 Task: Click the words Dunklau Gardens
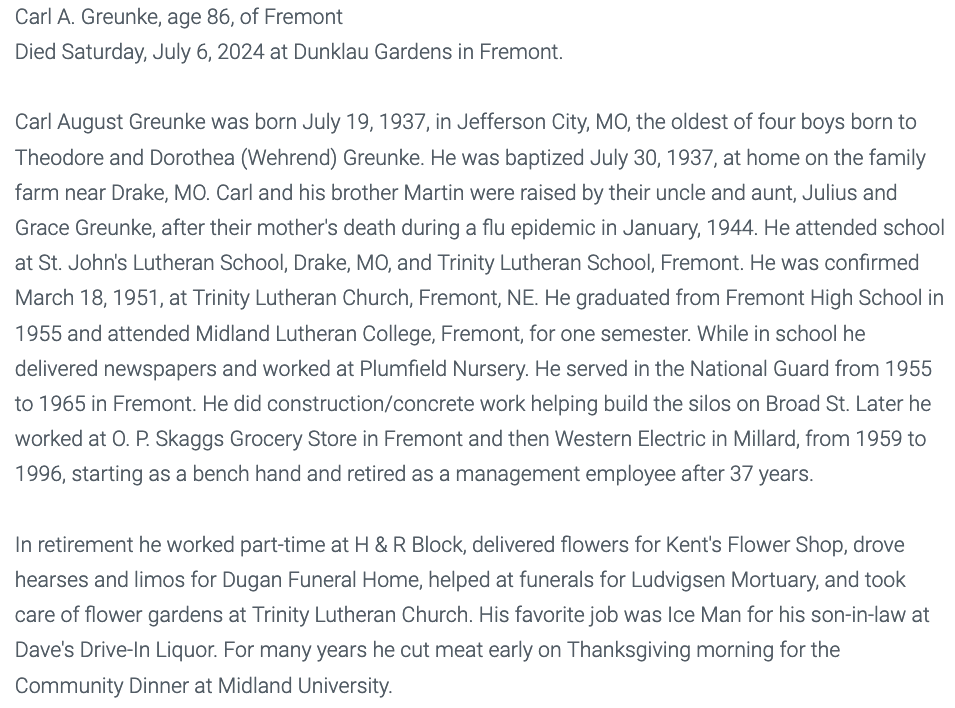click(372, 52)
